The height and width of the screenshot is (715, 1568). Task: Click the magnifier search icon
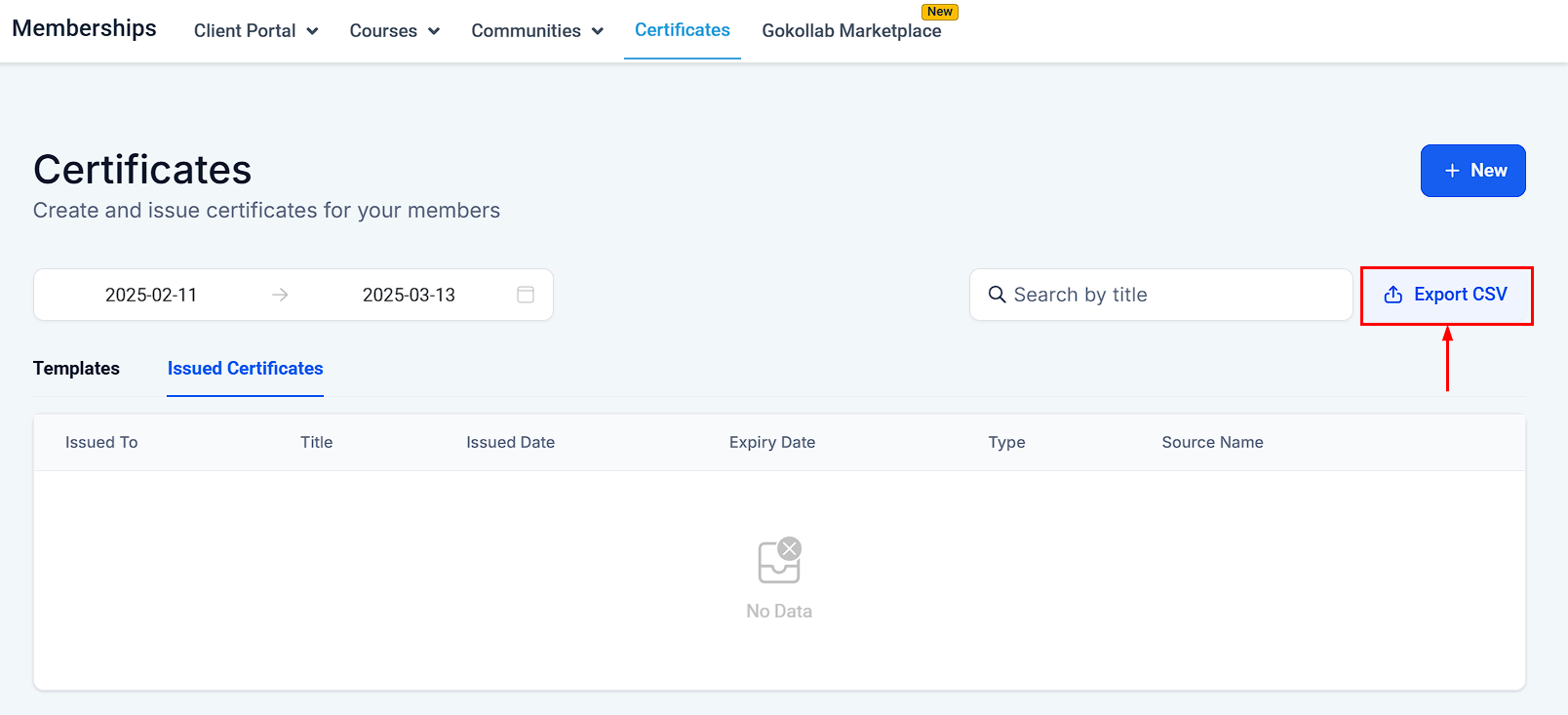coord(997,295)
